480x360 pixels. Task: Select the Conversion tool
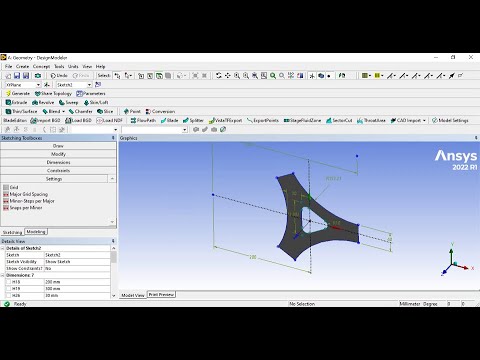pyautogui.click(x=160, y=111)
